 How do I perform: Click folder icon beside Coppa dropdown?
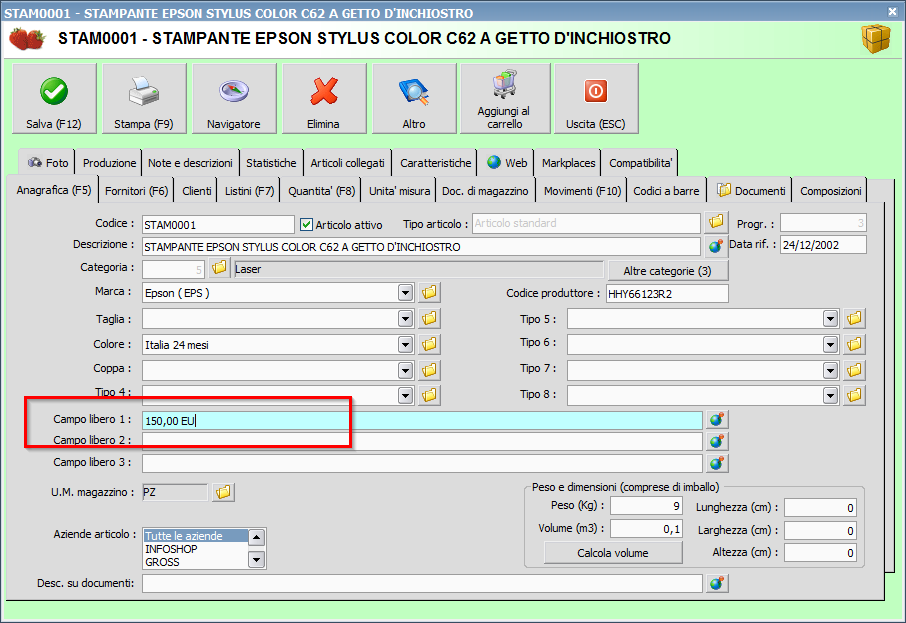(429, 370)
